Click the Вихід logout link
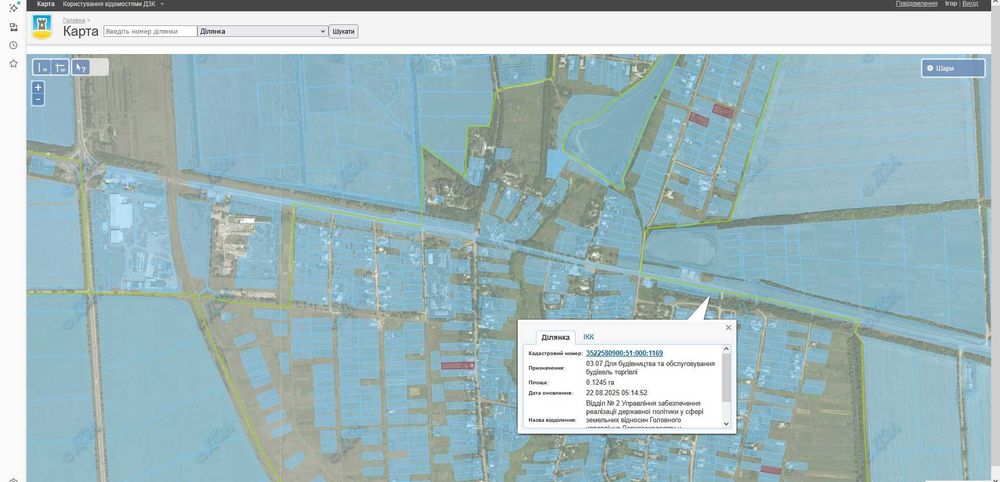 [x=970, y=4]
